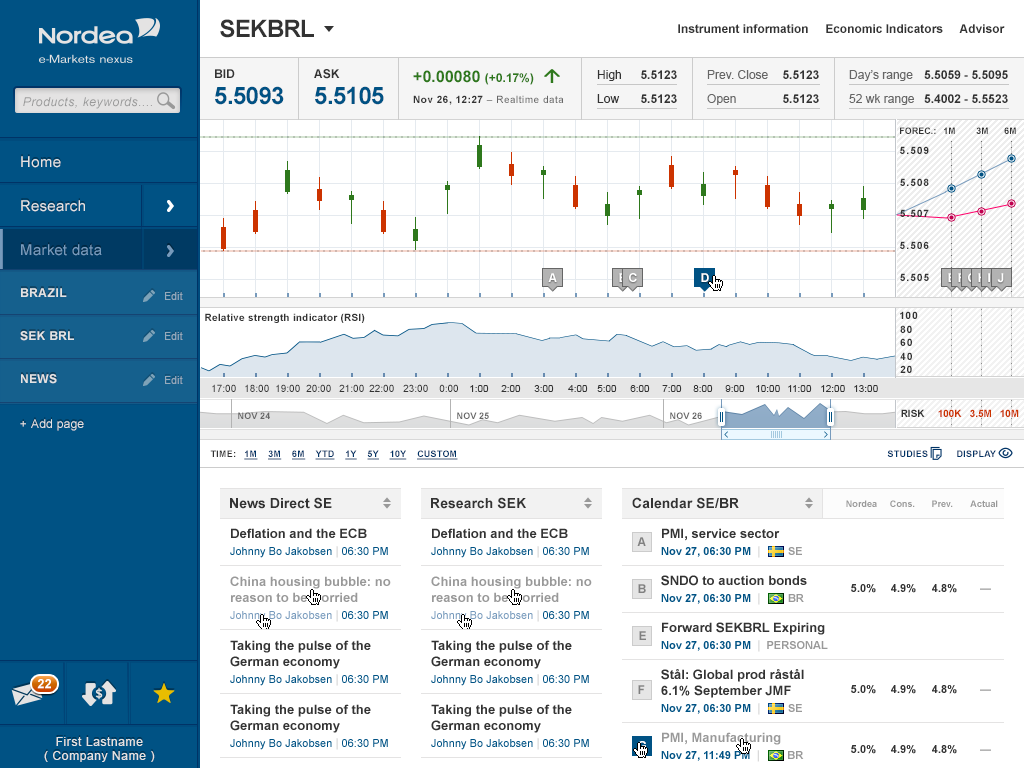Viewport: 1024px width, 768px height.
Task: Click pencil edit icon for NEWS page
Action: click(x=149, y=379)
